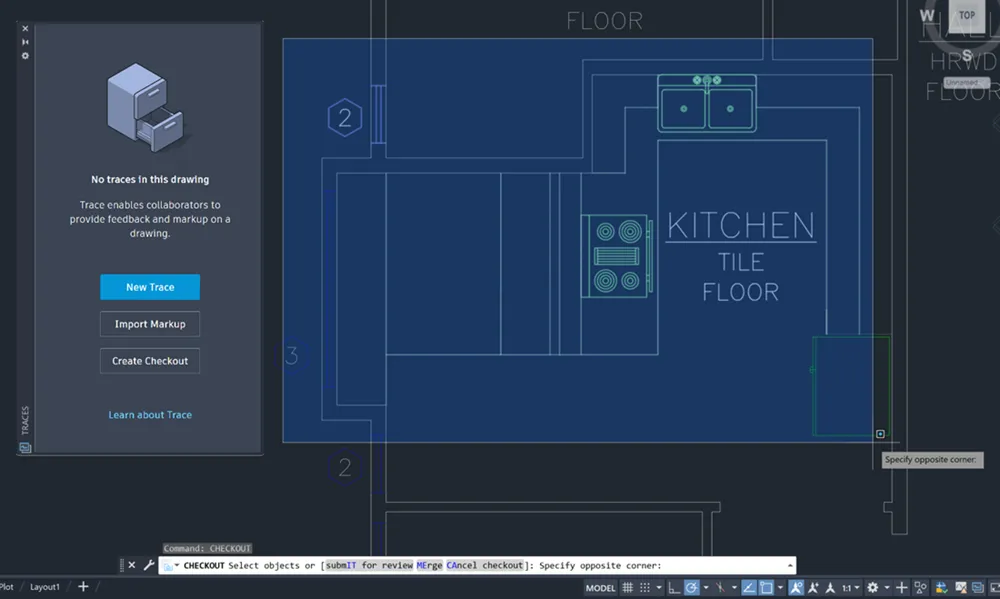Click the object snap tracking icon

pyautogui.click(x=747, y=588)
